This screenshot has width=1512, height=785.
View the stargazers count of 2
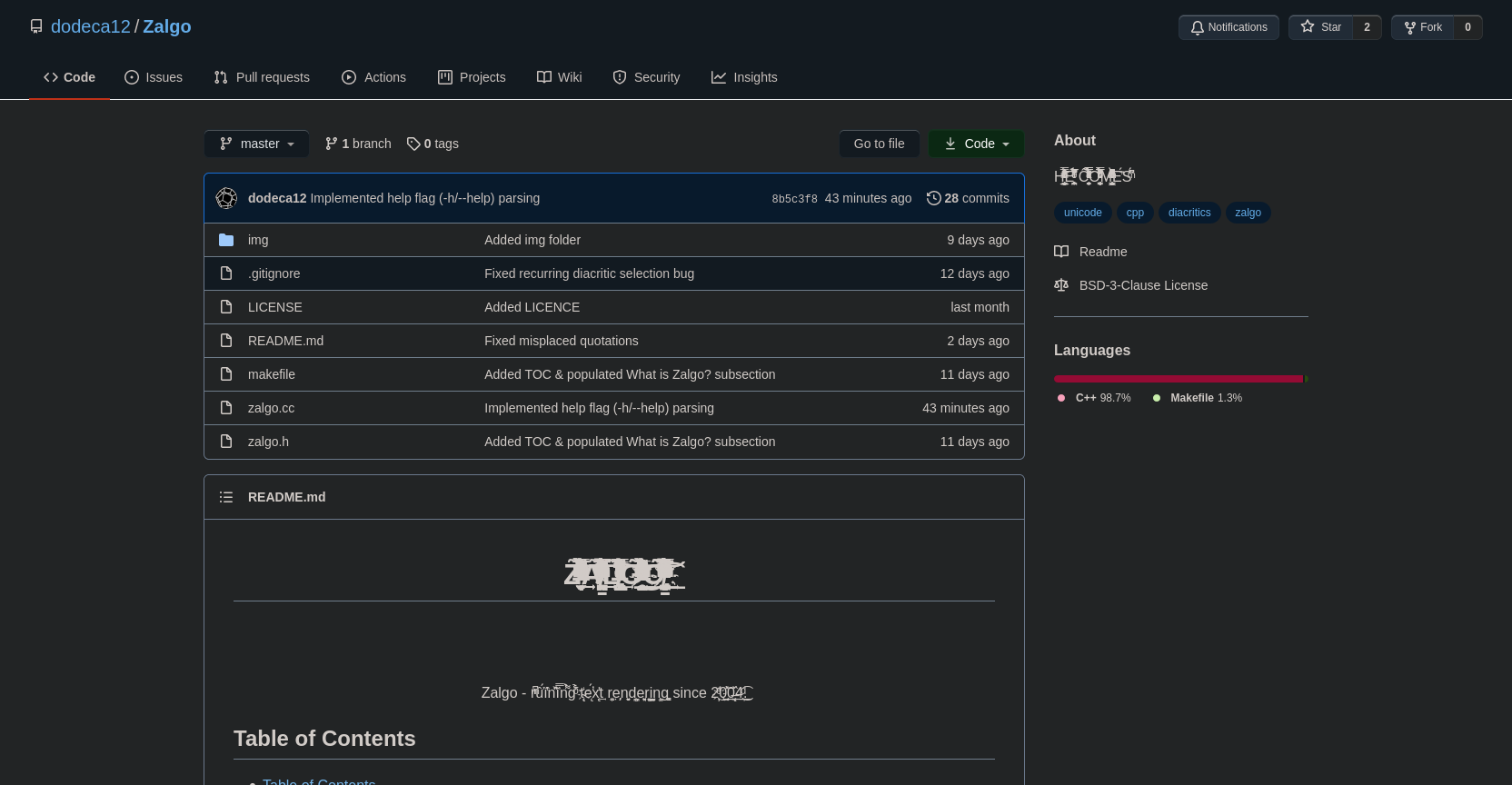coord(1367,27)
